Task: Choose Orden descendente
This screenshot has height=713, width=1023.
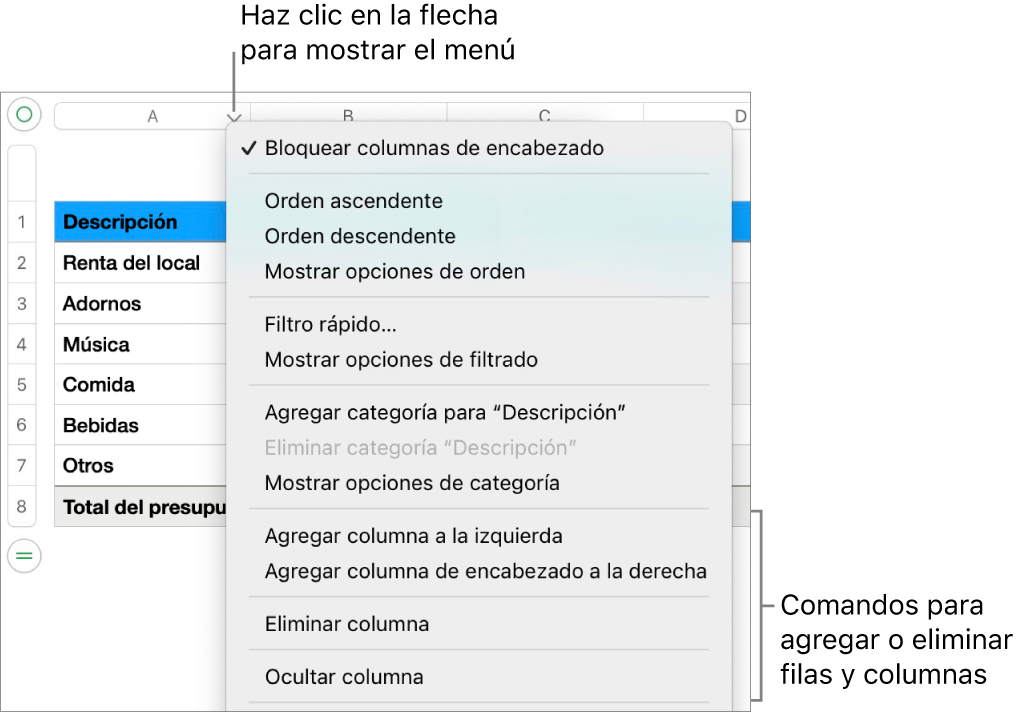Action: pyautogui.click(x=480, y=236)
